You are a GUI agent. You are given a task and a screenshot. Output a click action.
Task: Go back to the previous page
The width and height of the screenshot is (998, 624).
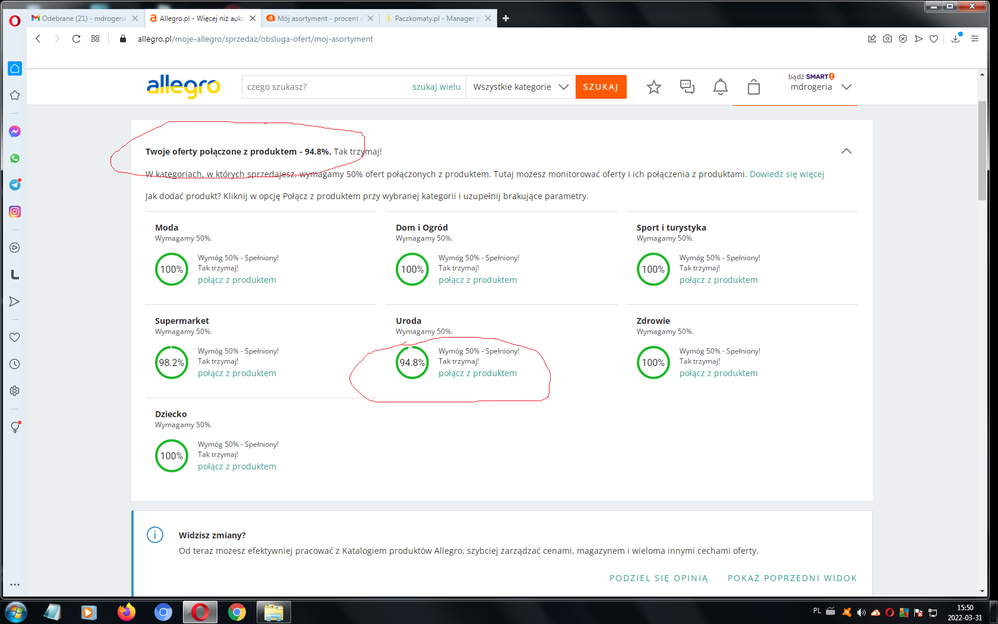point(38,39)
